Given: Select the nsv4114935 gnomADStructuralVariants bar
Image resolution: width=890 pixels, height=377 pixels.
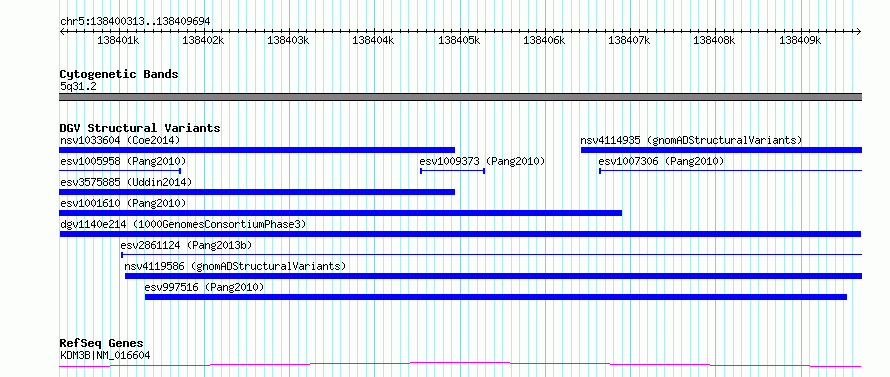Looking at the screenshot, I should pyautogui.click(x=721, y=150).
